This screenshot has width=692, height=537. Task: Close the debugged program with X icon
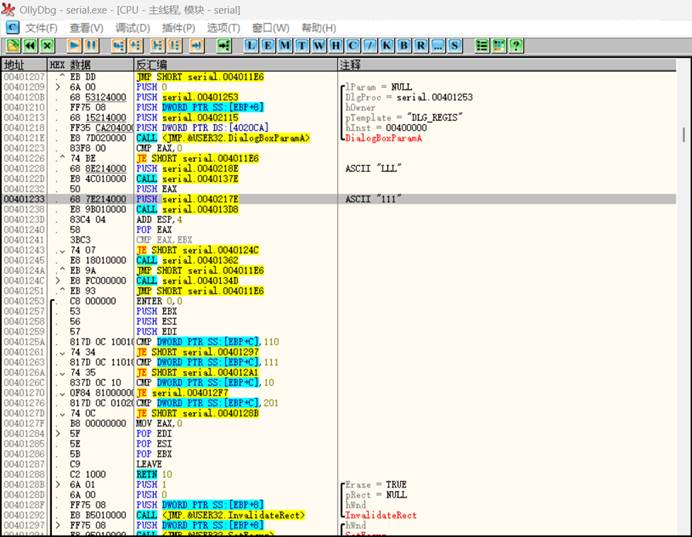pos(47,46)
